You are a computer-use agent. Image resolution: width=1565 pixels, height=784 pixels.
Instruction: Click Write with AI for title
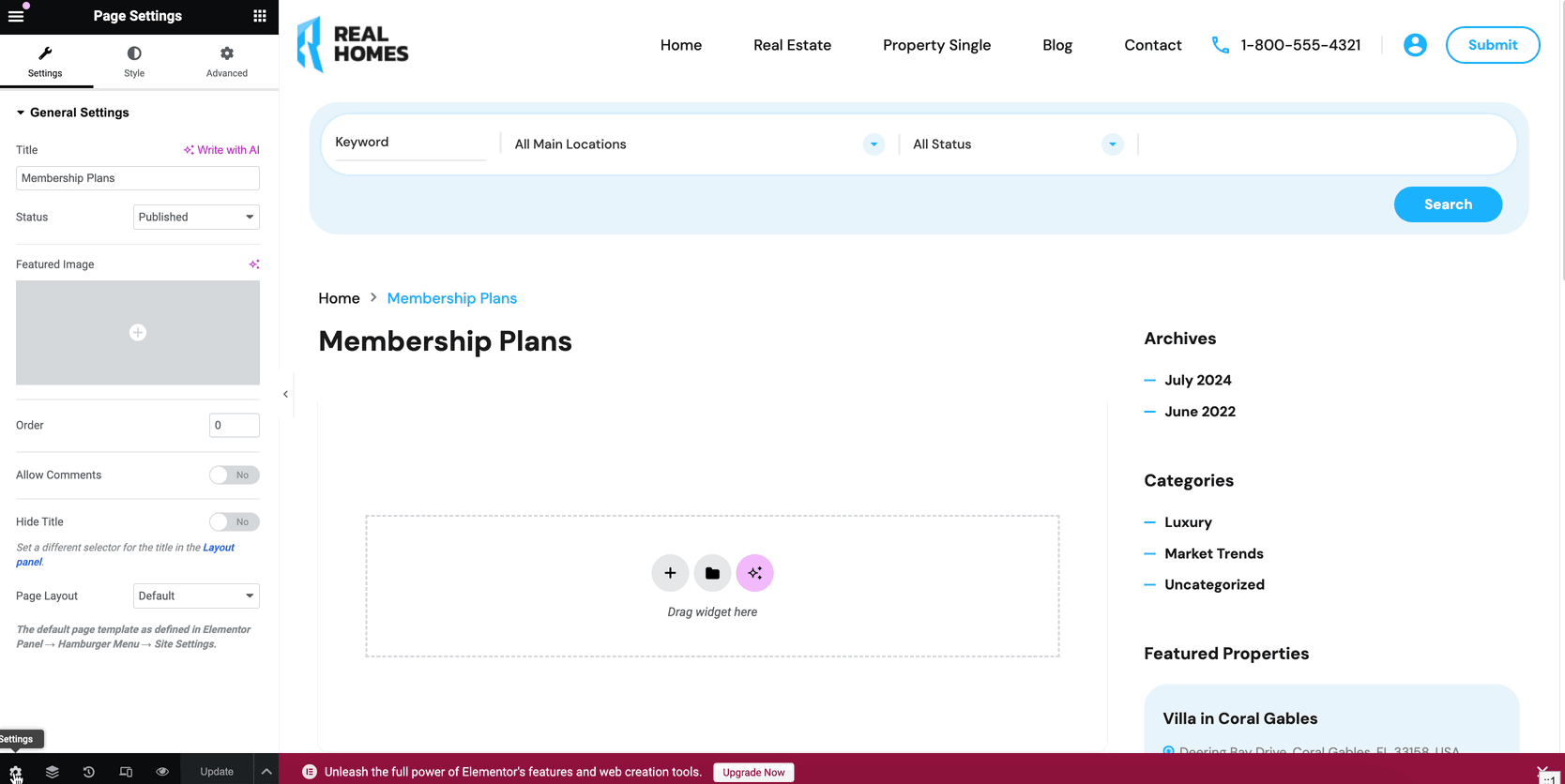pyautogui.click(x=221, y=150)
